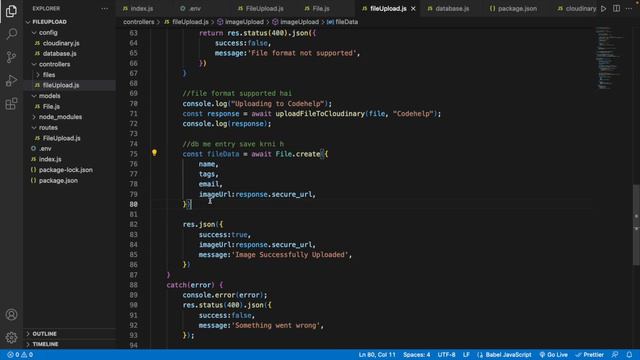640x360 pixels.
Task: Expand the TIMELINE section
Action: [45, 344]
